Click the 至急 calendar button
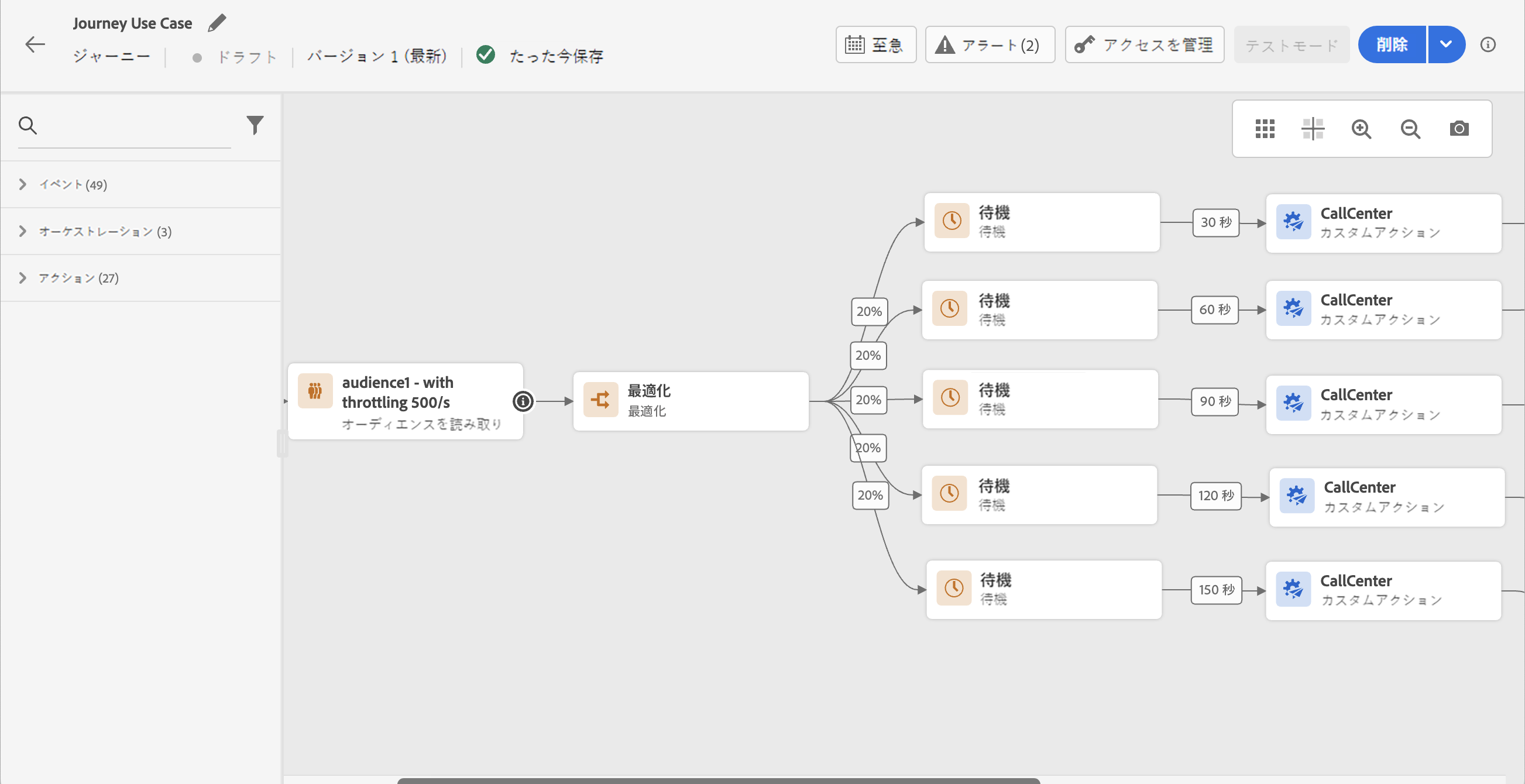The height and width of the screenshot is (784, 1525). pyautogui.click(x=875, y=44)
